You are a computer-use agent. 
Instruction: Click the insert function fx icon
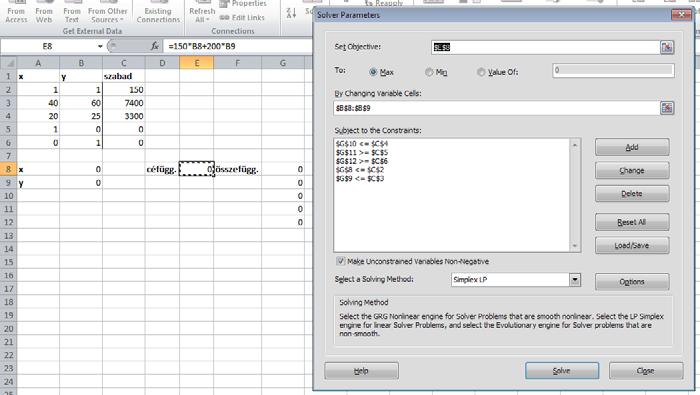[x=154, y=46]
